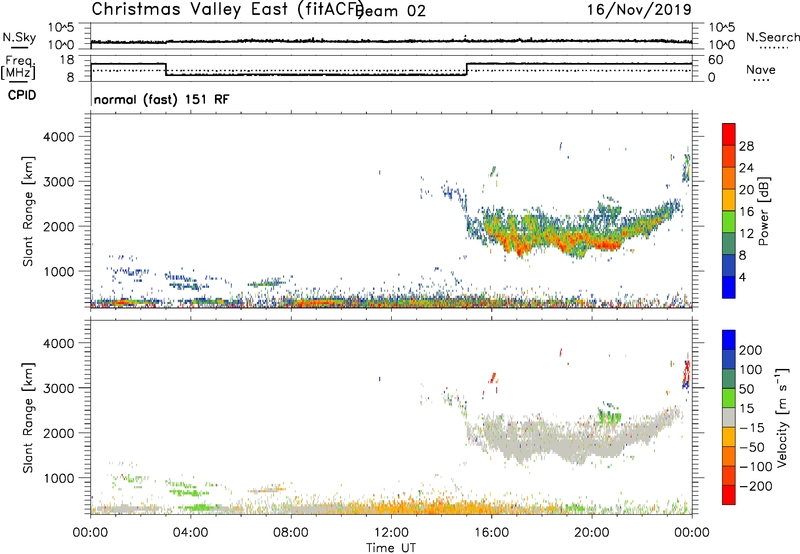Click the velocity panel's "Slant Range [km]" label
The width and height of the screenshot is (800, 554).
pos(28,418)
